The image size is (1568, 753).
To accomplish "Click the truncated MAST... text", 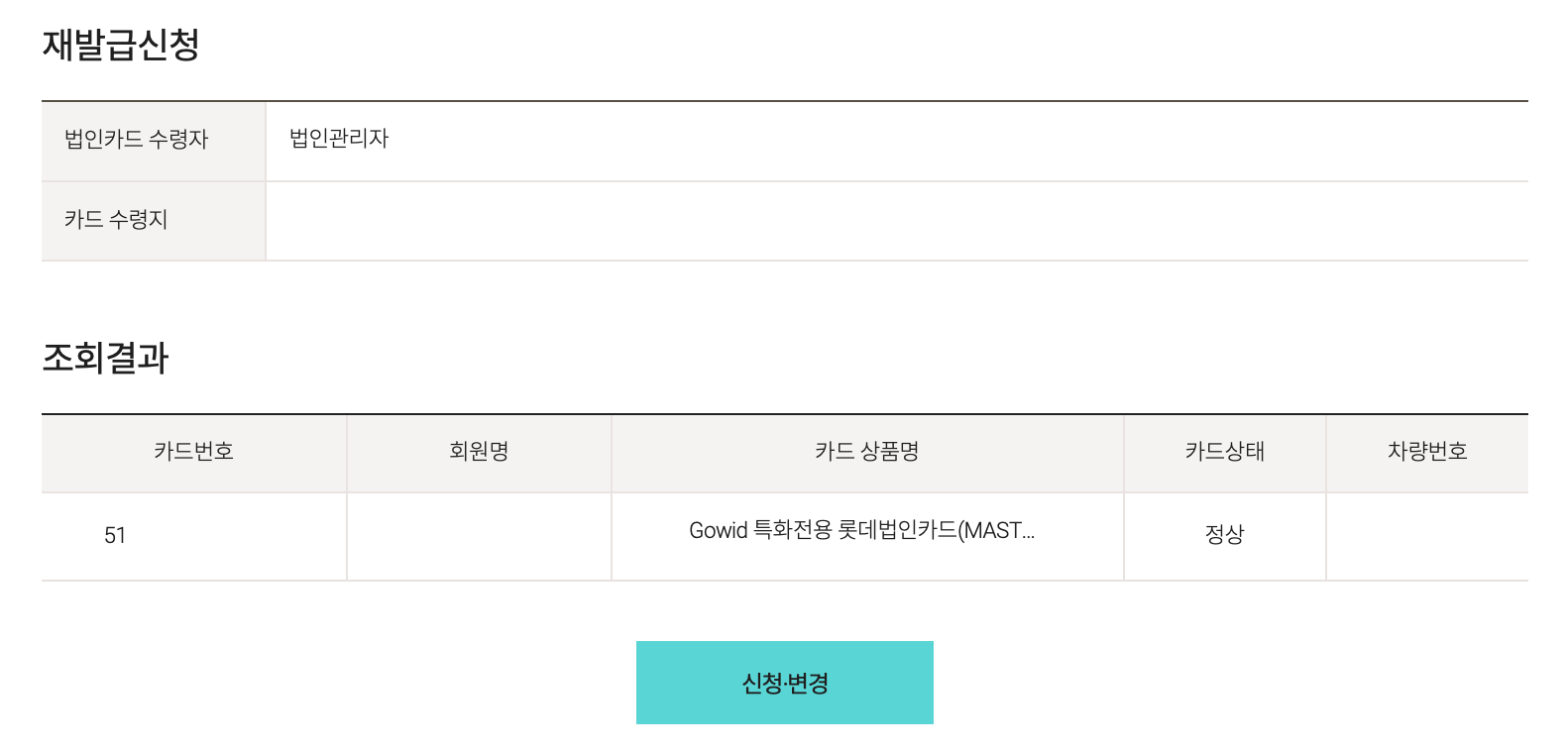I will tap(999, 531).
